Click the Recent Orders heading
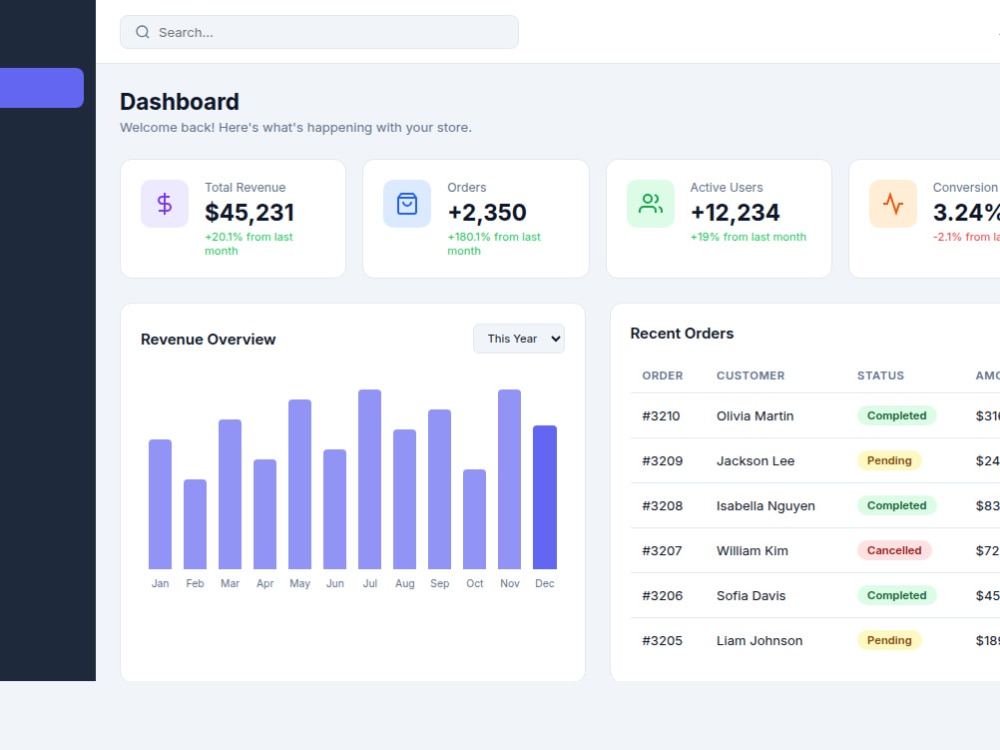1000x750 pixels. (x=682, y=334)
